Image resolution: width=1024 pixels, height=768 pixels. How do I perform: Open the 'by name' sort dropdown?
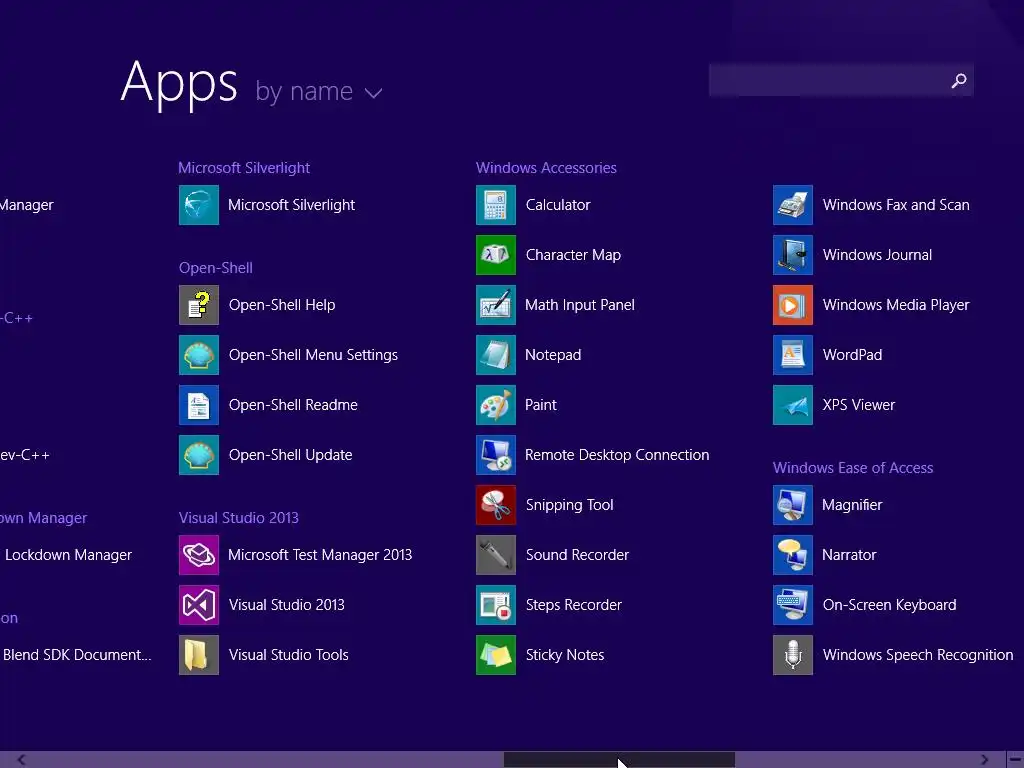[x=319, y=91]
